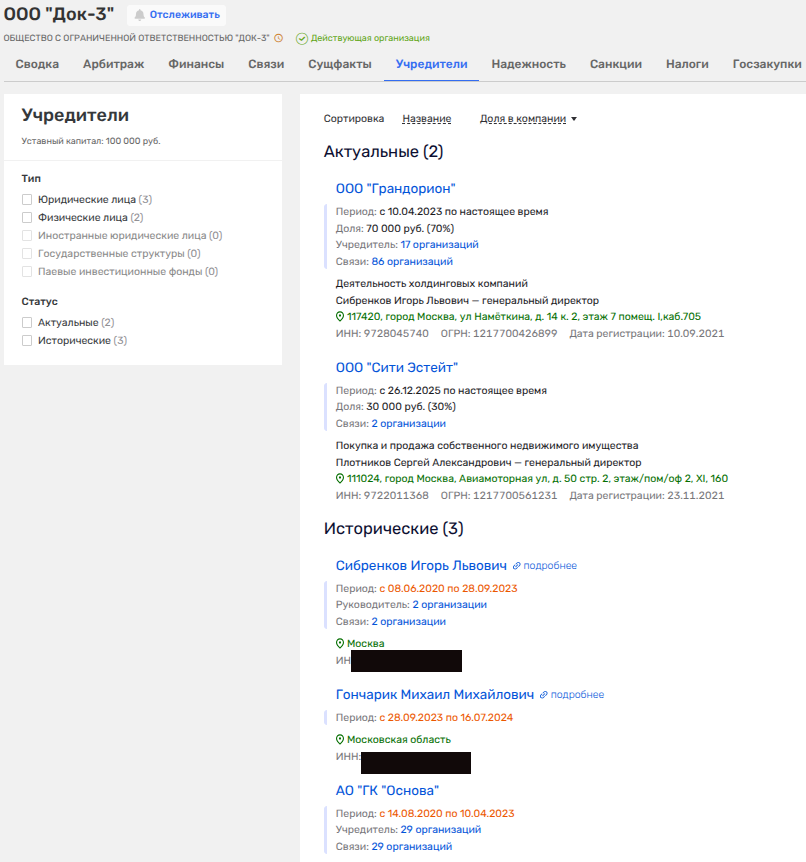Viewport: 806px width, 862px height.
Task: Click the location pin next to Московская область
Action: [340, 740]
